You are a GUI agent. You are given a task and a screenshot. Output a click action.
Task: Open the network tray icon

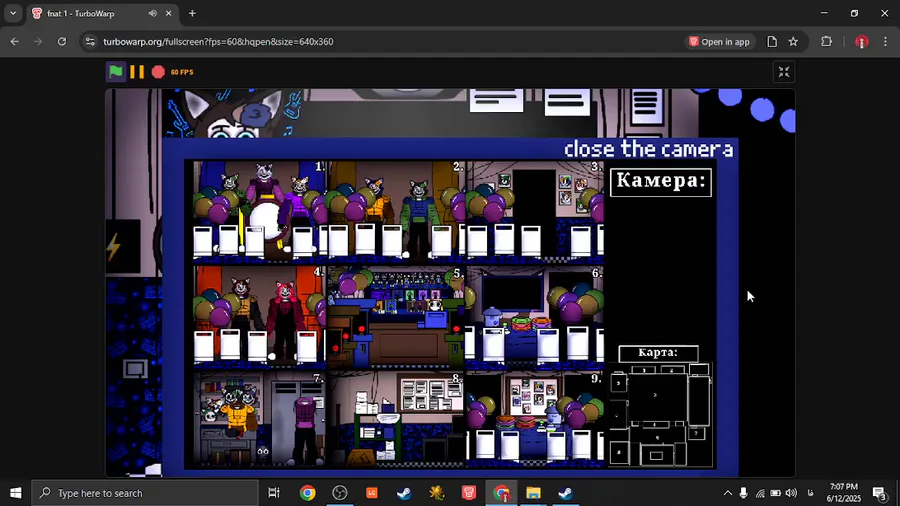tap(760, 493)
